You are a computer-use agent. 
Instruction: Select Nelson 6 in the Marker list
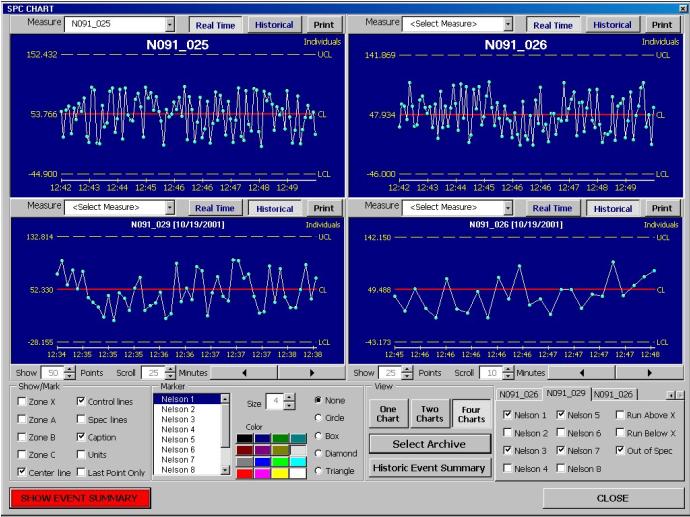point(187,450)
